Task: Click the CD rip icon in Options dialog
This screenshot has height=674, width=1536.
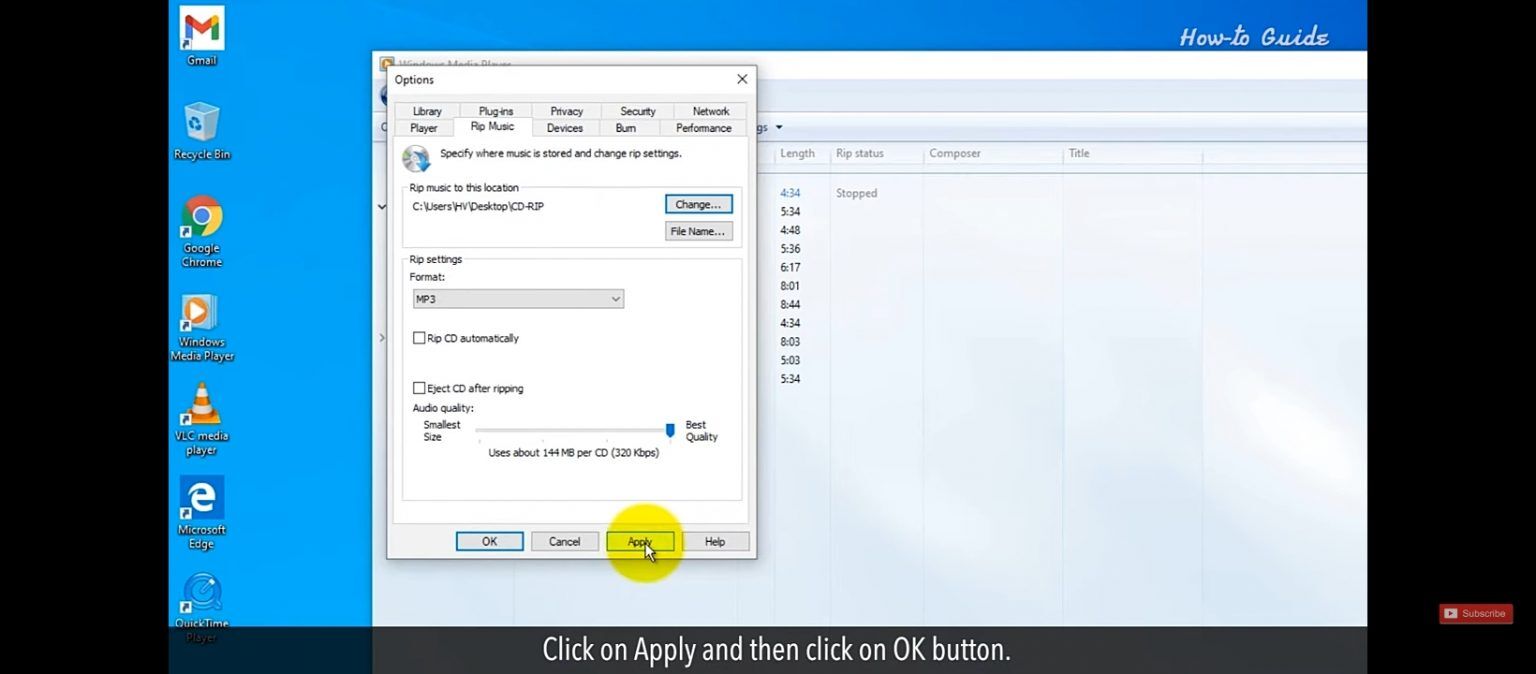Action: coord(417,157)
